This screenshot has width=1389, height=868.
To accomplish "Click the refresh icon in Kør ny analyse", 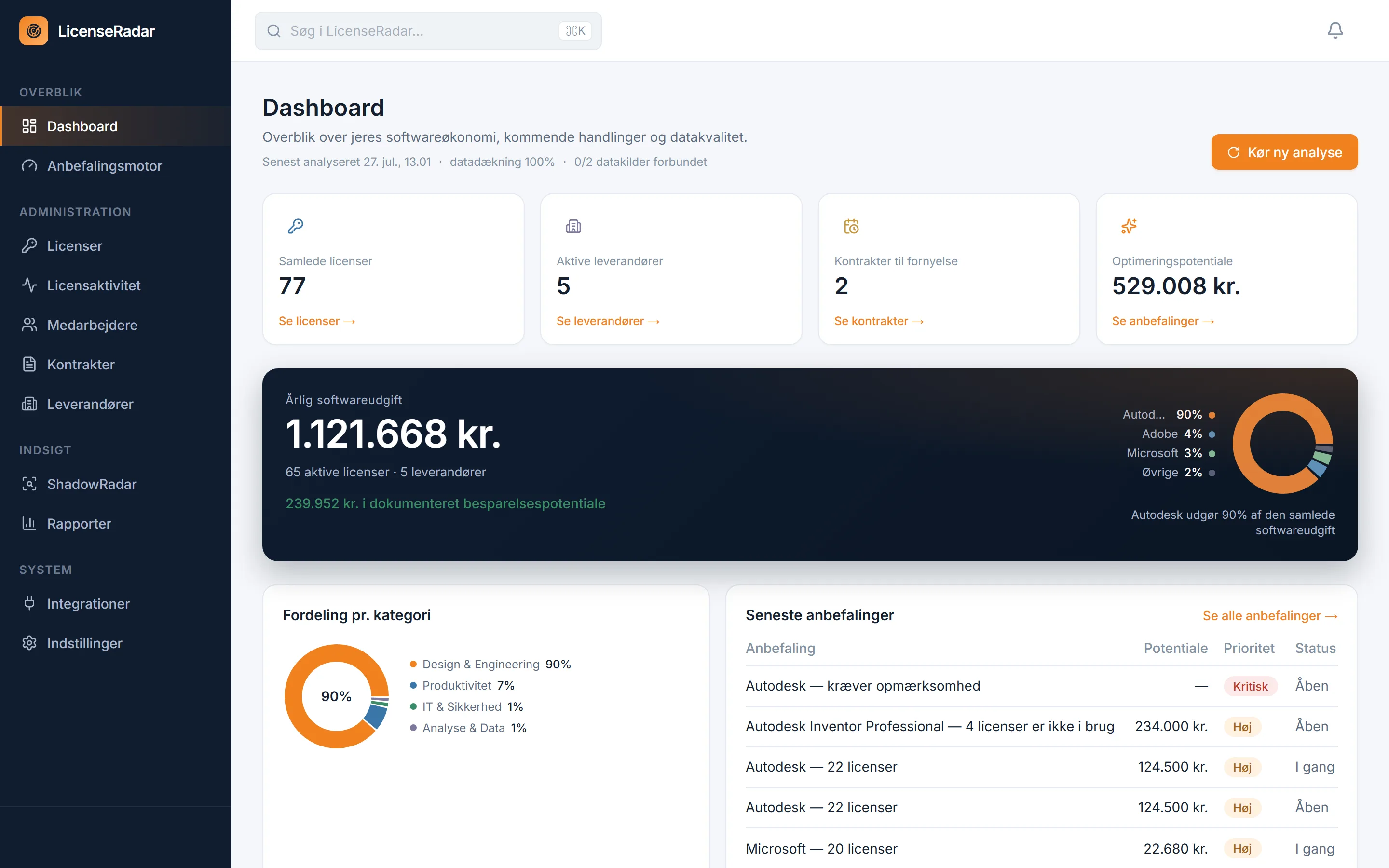I will coord(1233,152).
